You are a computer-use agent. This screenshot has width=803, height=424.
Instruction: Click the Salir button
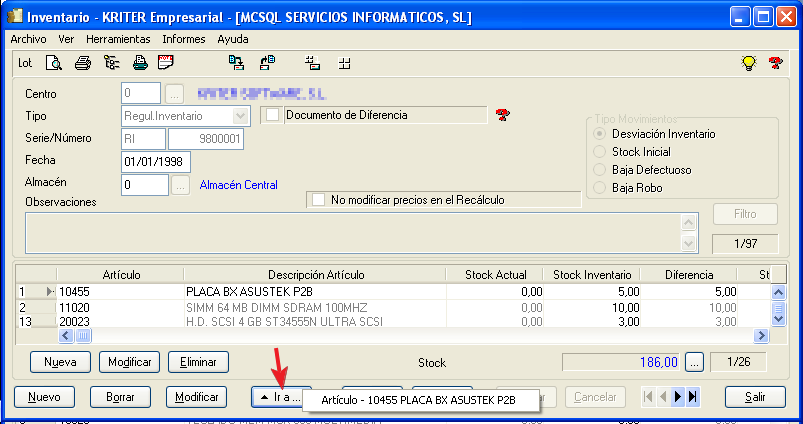coord(755,397)
